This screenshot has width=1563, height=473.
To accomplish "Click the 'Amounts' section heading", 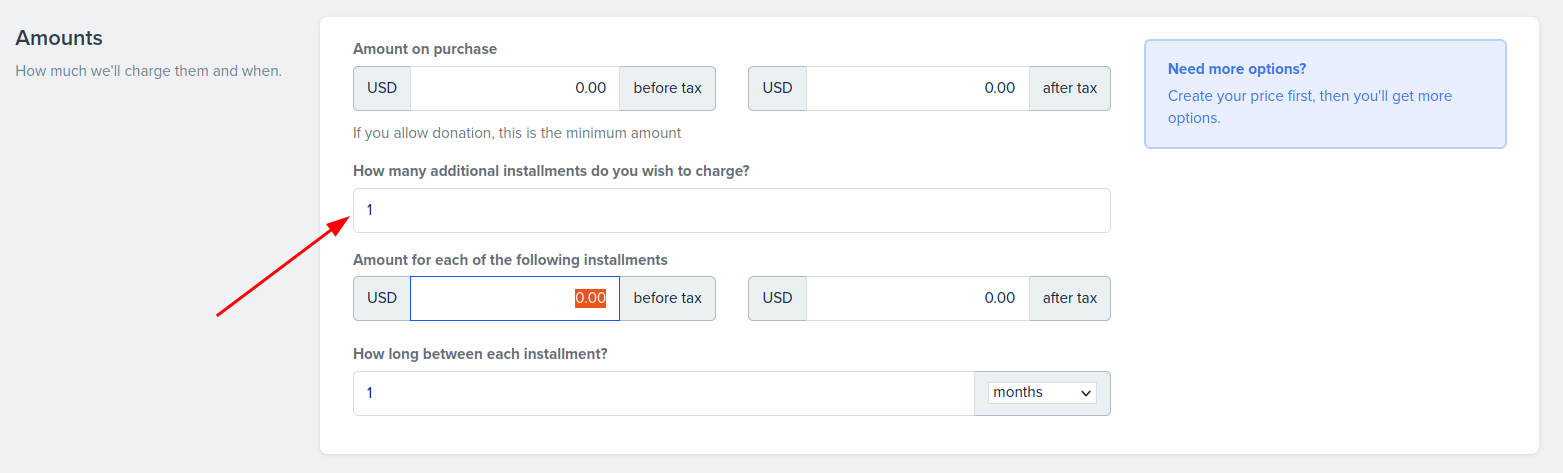I will (x=59, y=38).
